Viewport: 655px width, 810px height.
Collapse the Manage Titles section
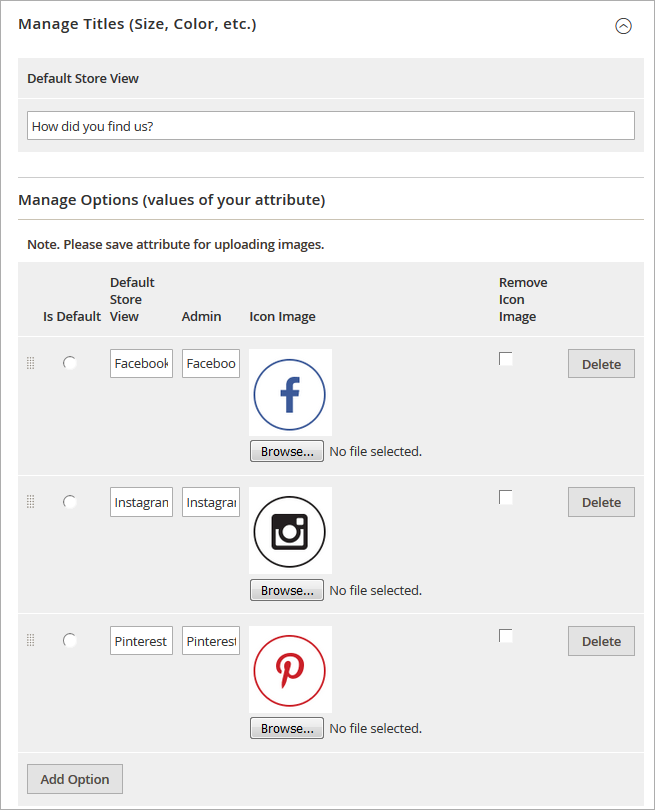(x=623, y=27)
